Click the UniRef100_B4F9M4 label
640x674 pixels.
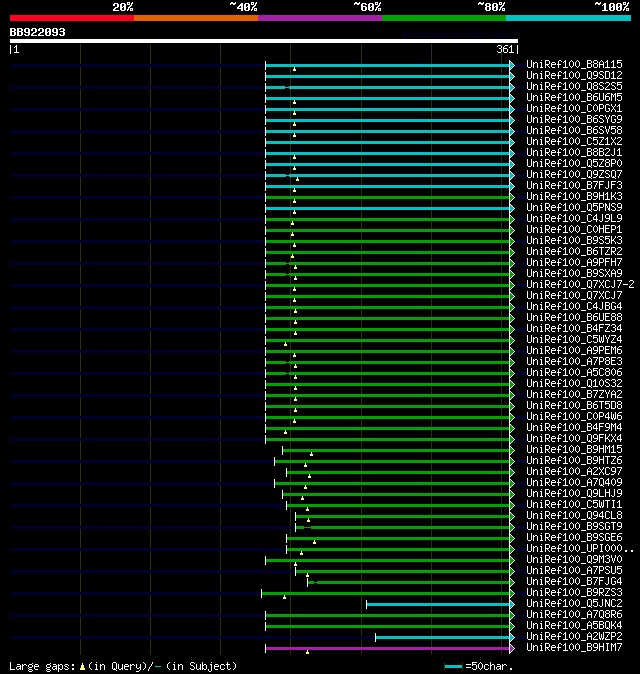pyautogui.click(x=574, y=428)
